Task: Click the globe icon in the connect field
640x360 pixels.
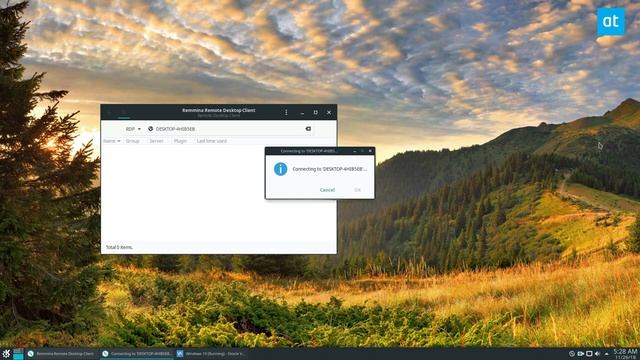Action: tap(150, 129)
